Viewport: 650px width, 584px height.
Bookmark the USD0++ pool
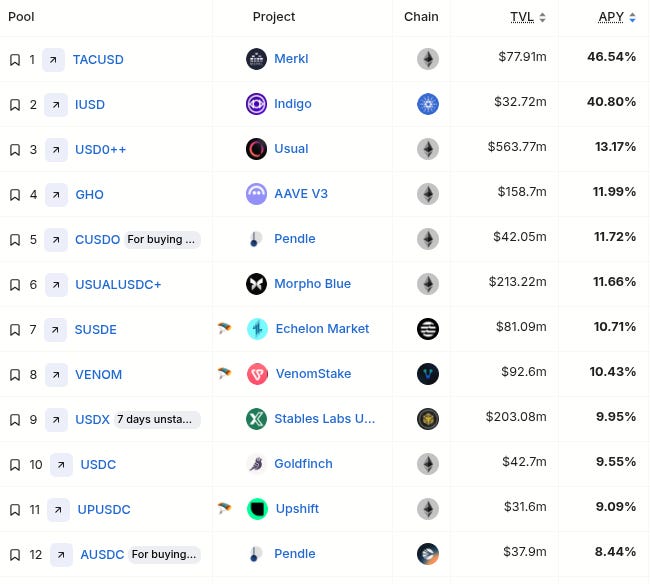point(15,150)
